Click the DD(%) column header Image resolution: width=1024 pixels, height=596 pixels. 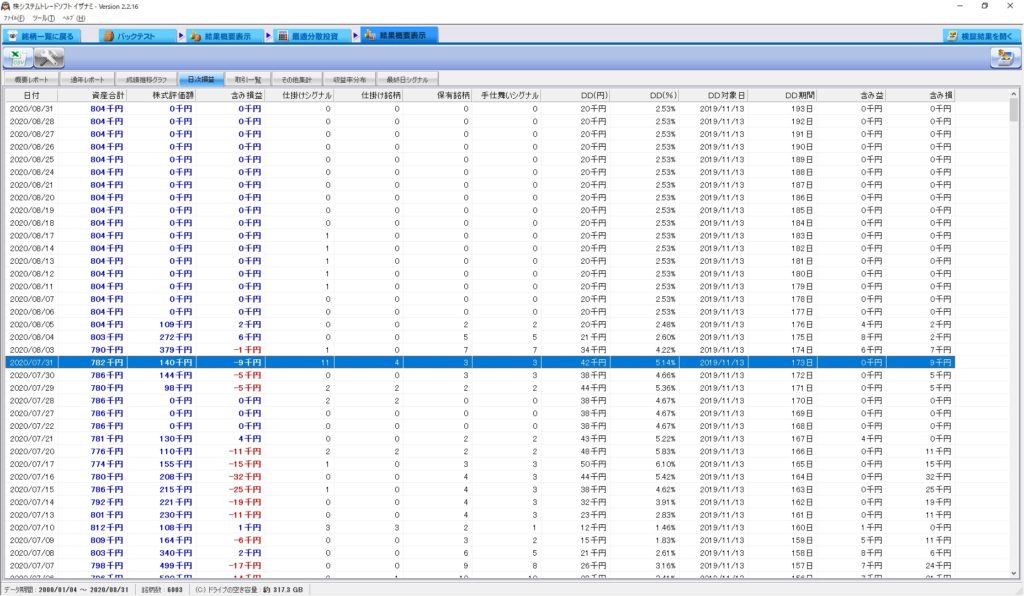coord(662,94)
